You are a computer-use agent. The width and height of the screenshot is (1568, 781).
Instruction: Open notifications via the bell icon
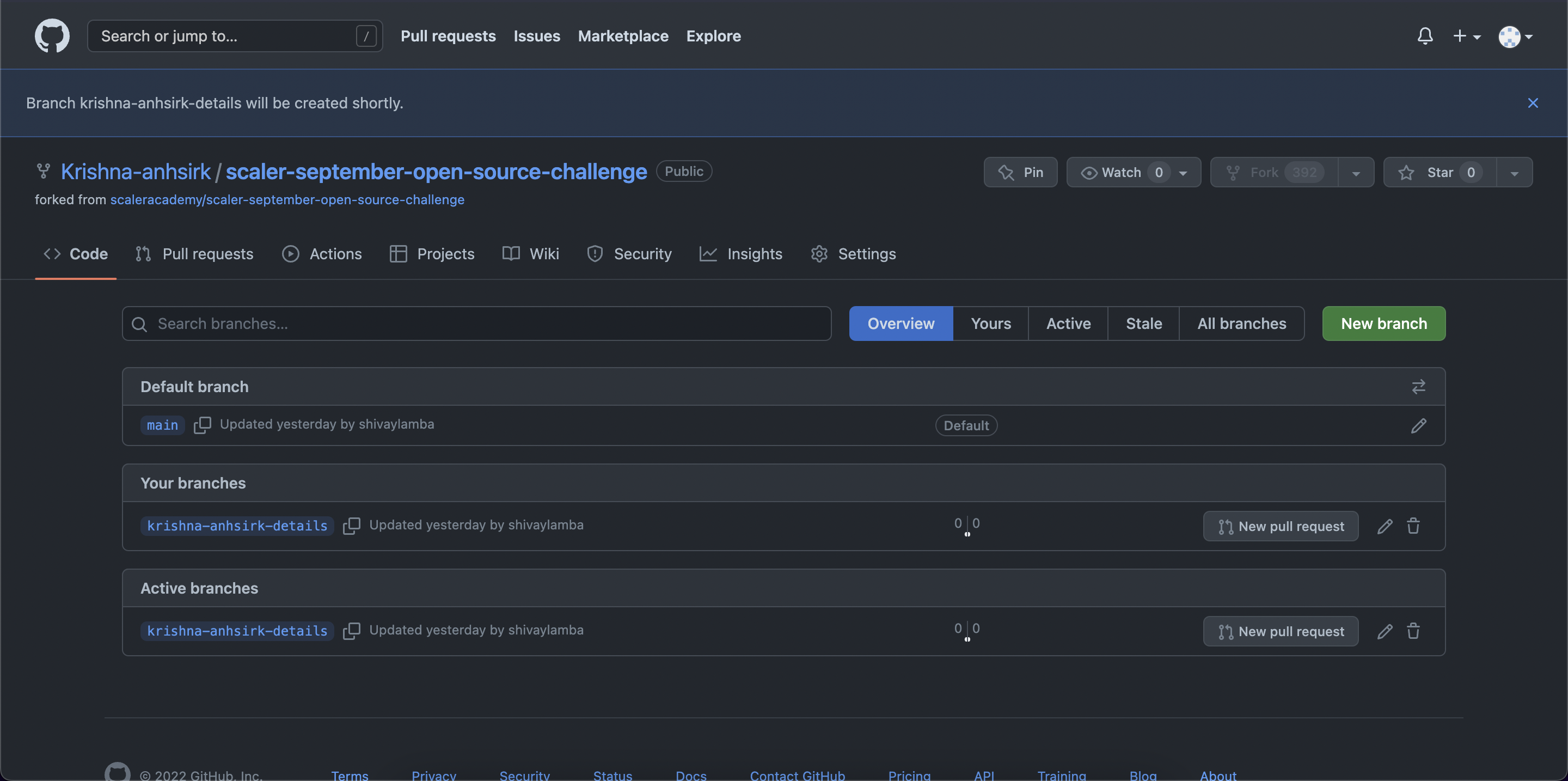(1425, 36)
